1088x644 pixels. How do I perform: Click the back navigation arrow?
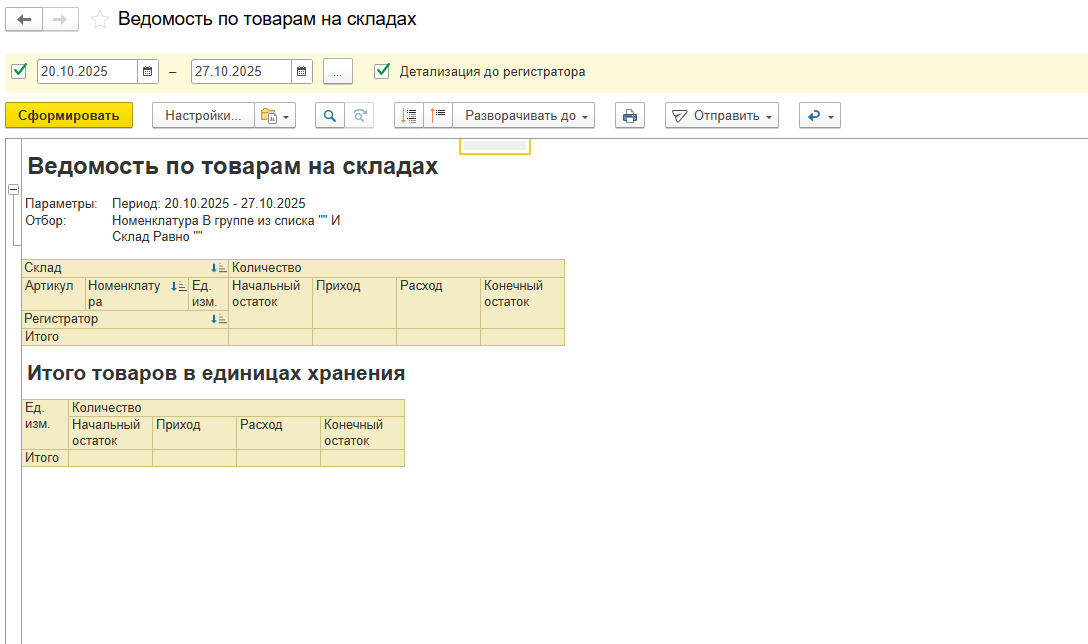pyautogui.click(x=24, y=20)
